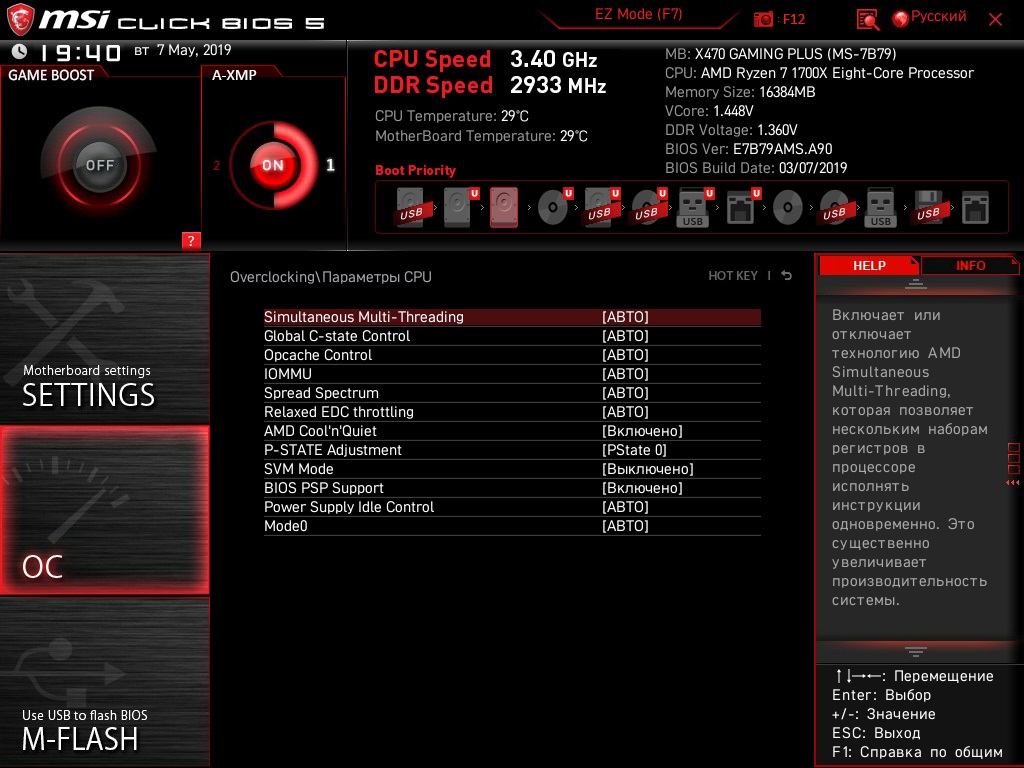Open the M-FLASH section
Screen dimensions: 1024x768
[x=104, y=682]
